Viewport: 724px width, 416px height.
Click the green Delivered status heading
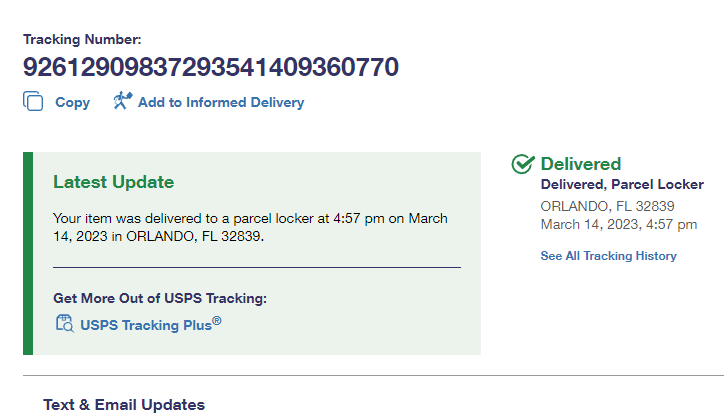tap(581, 164)
